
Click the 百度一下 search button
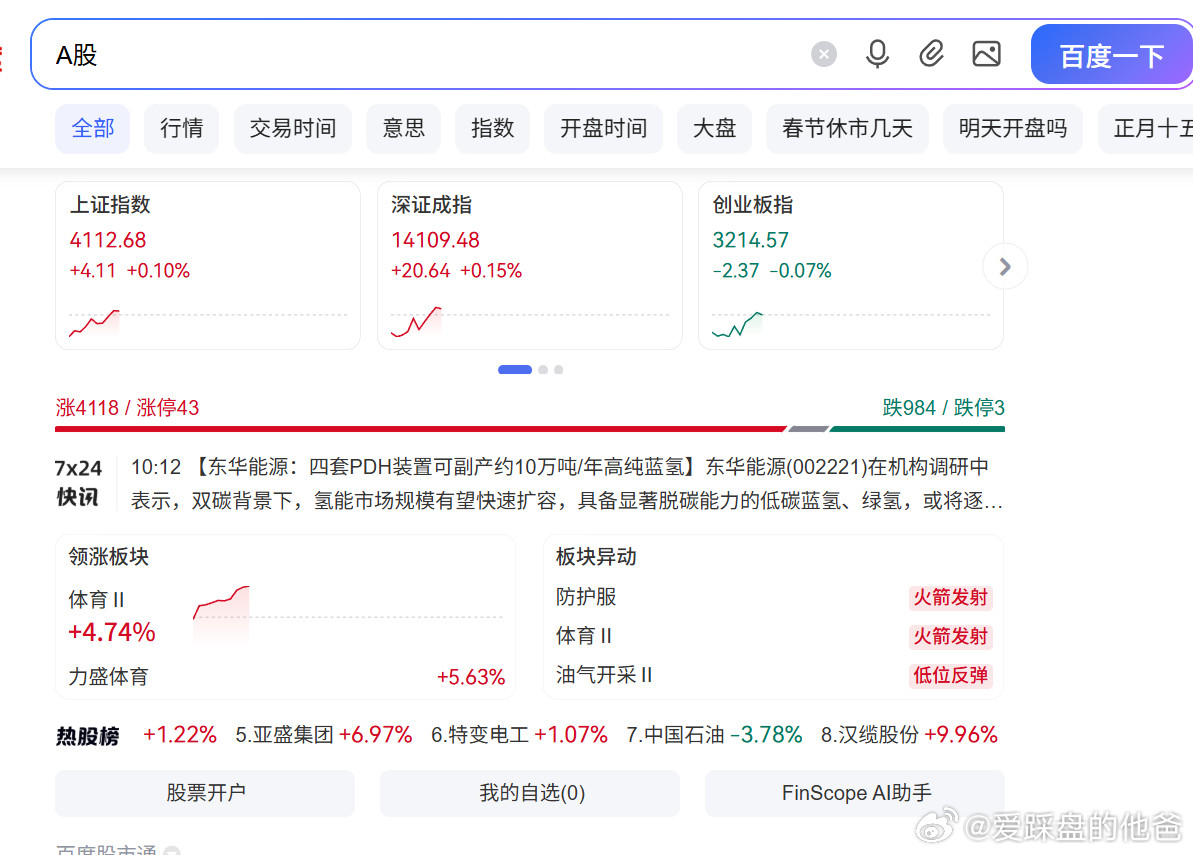[x=1111, y=54]
